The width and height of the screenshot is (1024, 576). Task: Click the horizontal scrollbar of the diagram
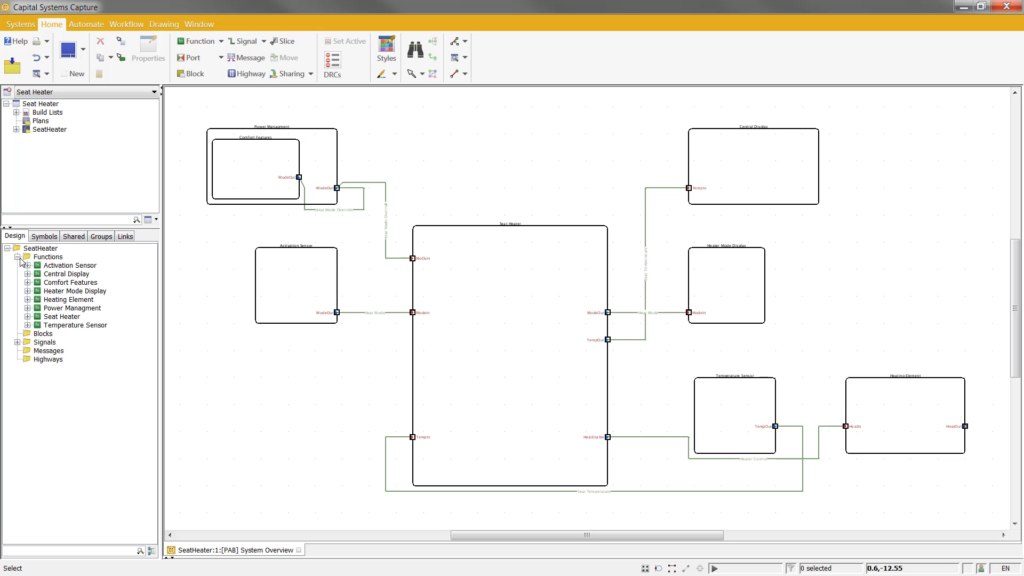coord(586,535)
